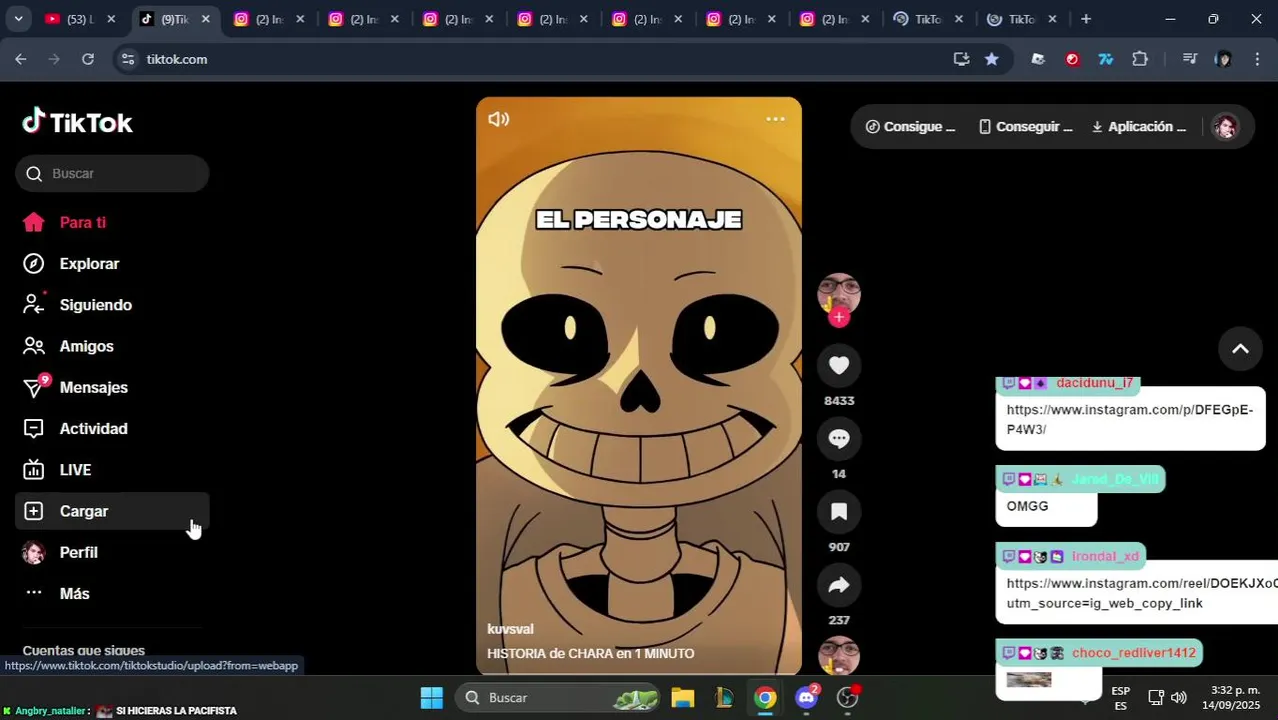The image size is (1278, 720).
Task: Mute the video with the speaker icon
Action: click(498, 119)
